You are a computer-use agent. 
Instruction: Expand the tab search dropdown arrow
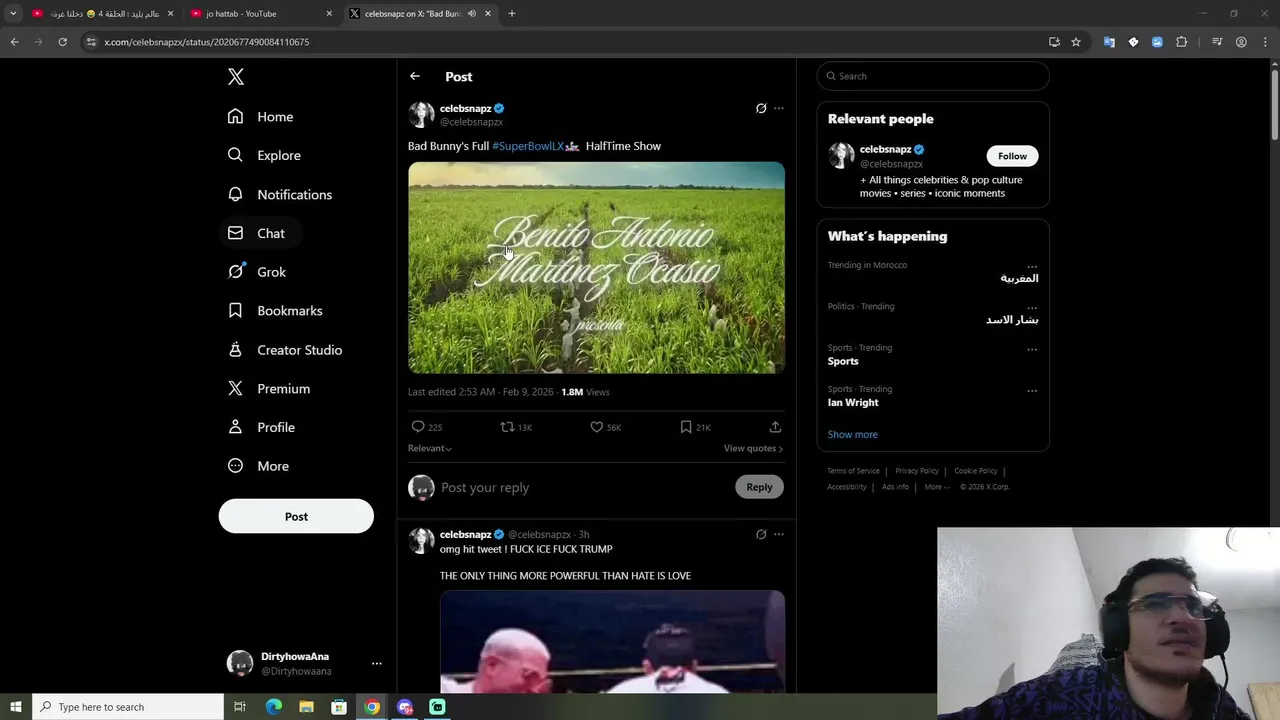click(13, 14)
